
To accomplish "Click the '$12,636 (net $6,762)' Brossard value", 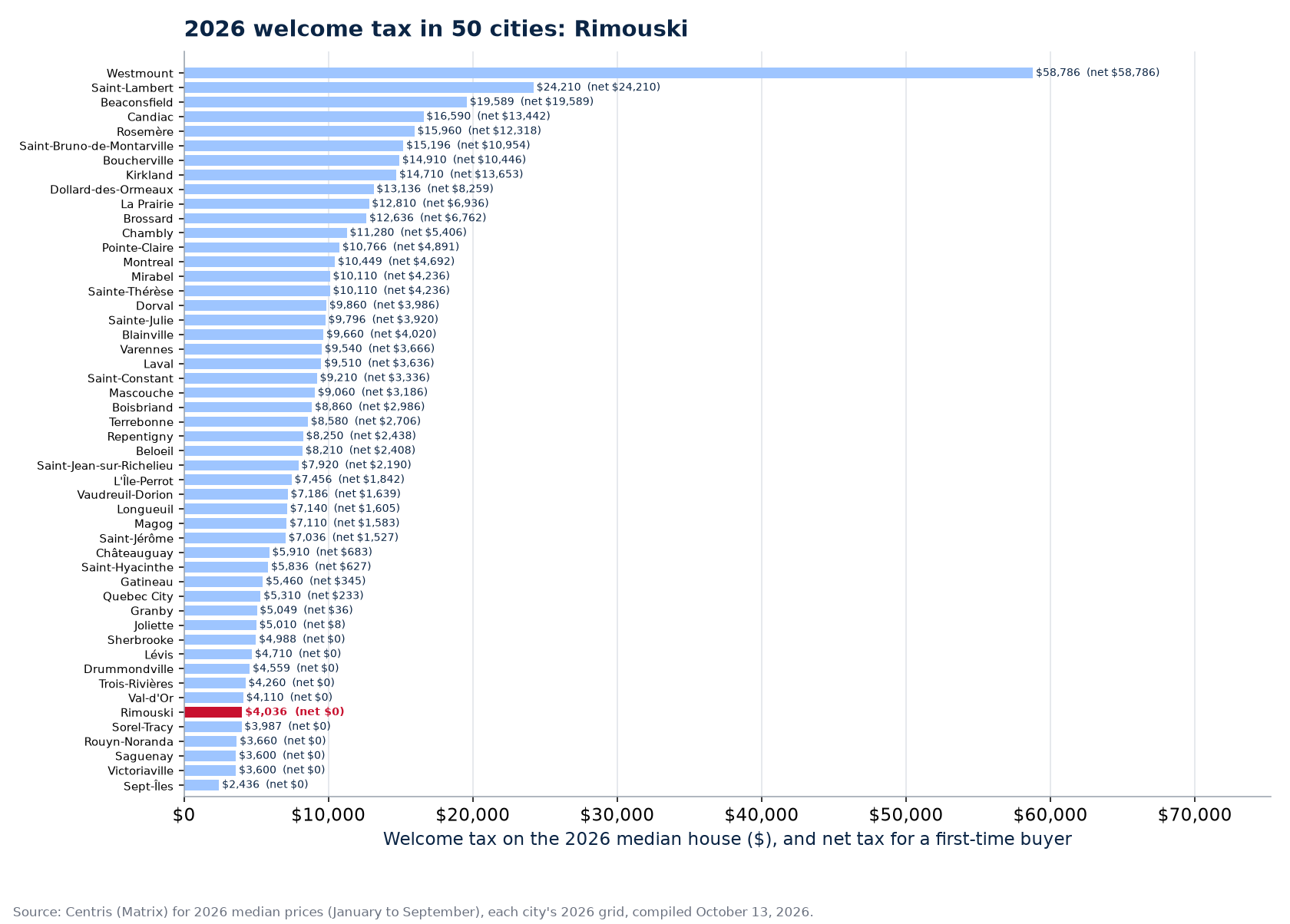I will click(x=428, y=218).
